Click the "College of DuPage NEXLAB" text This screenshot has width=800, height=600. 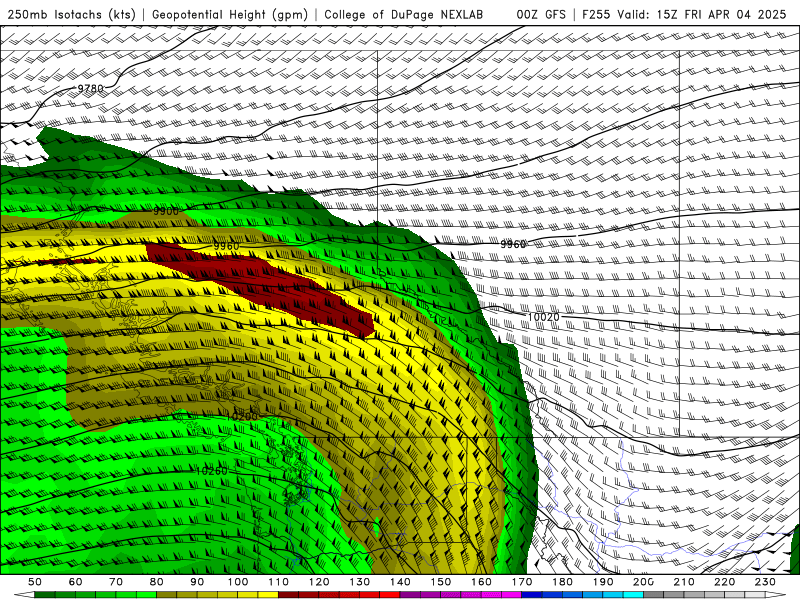[403, 14]
